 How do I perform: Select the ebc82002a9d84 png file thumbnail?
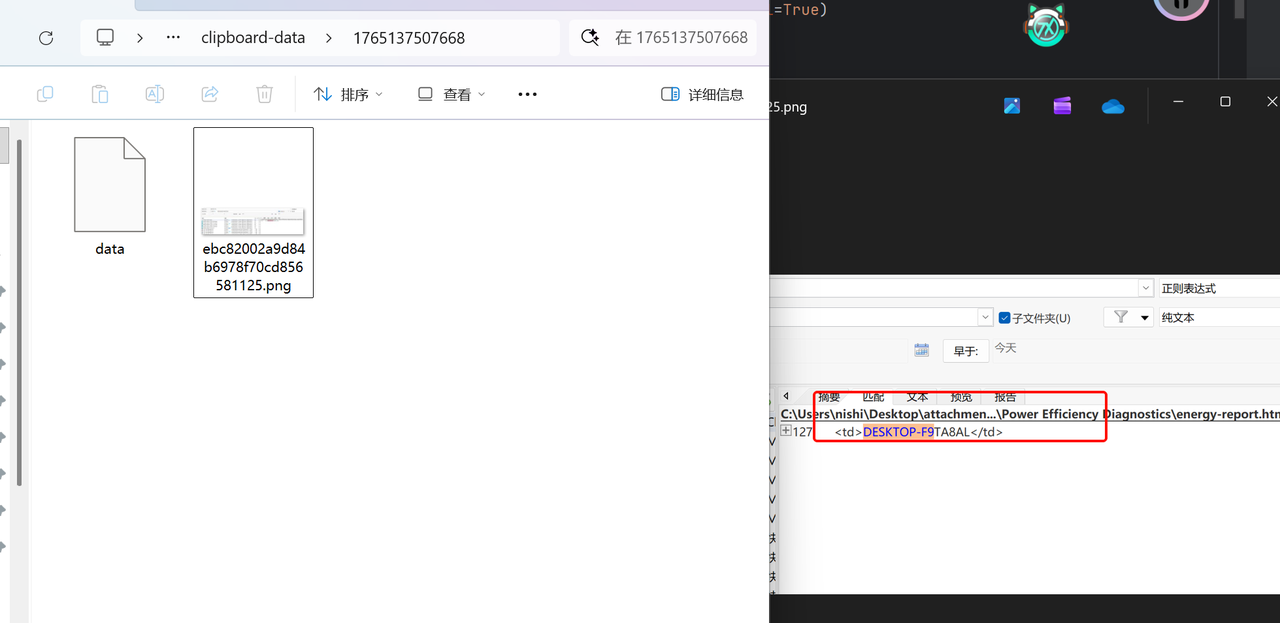253,211
